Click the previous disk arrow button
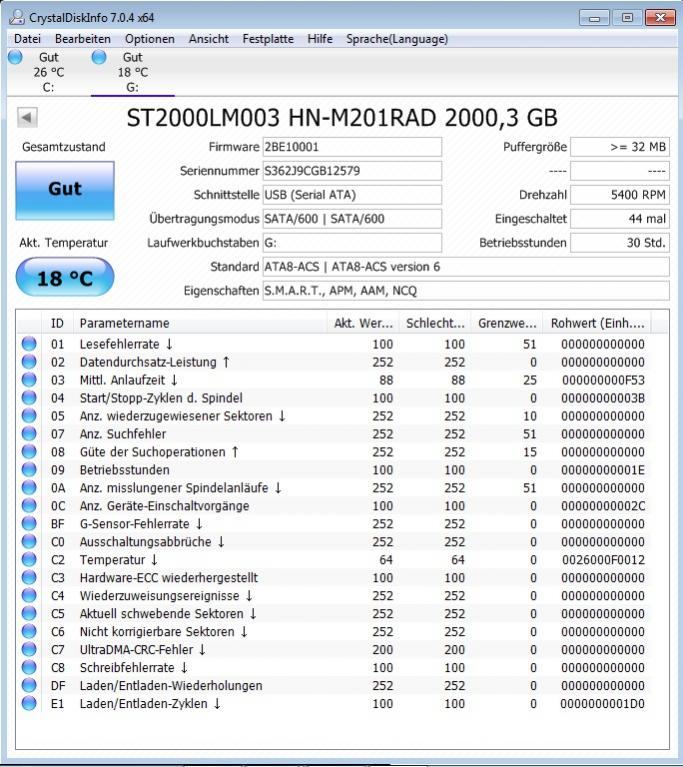This screenshot has width=683, height=767. tap(27, 117)
